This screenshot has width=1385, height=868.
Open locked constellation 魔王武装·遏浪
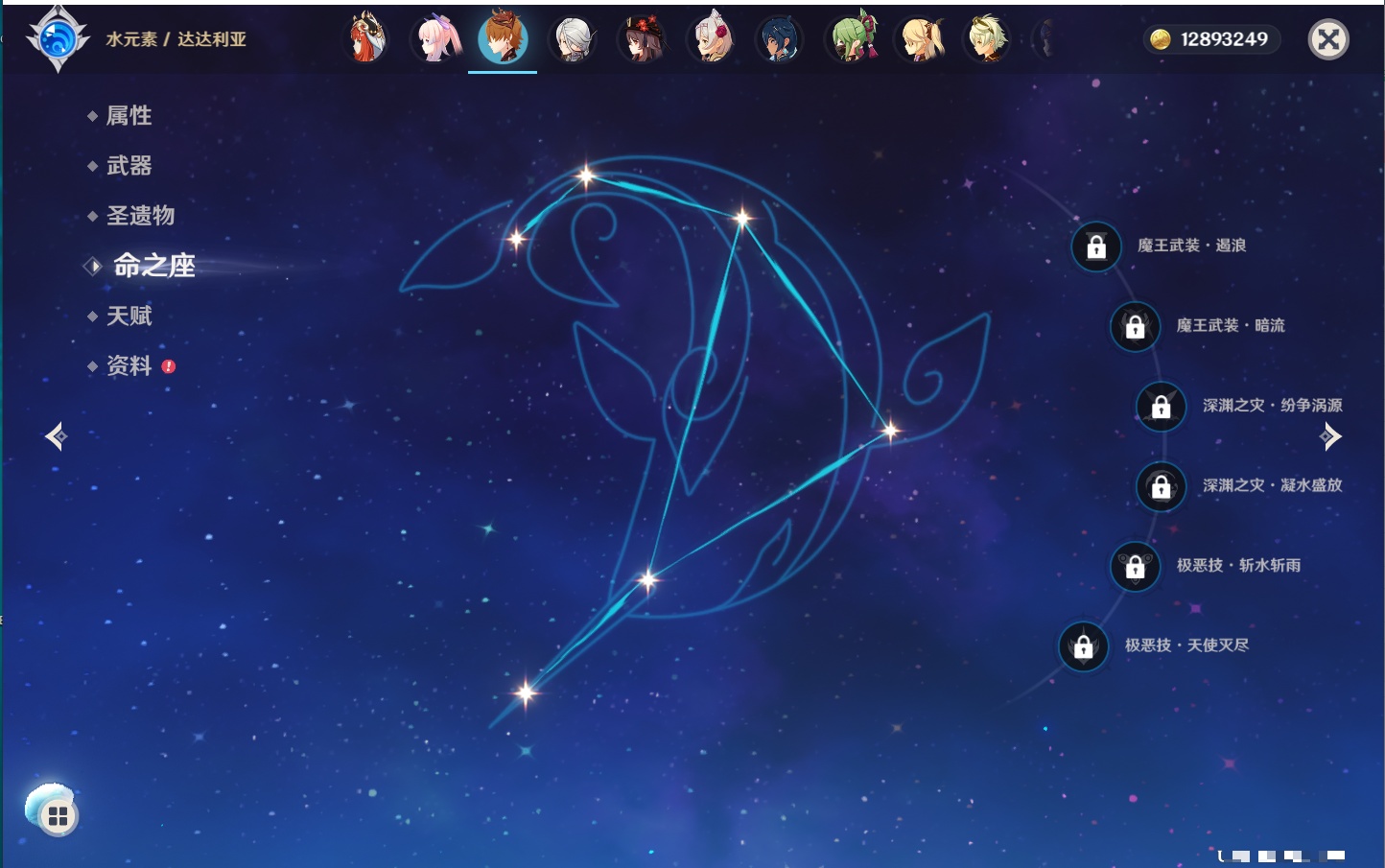tap(1096, 246)
